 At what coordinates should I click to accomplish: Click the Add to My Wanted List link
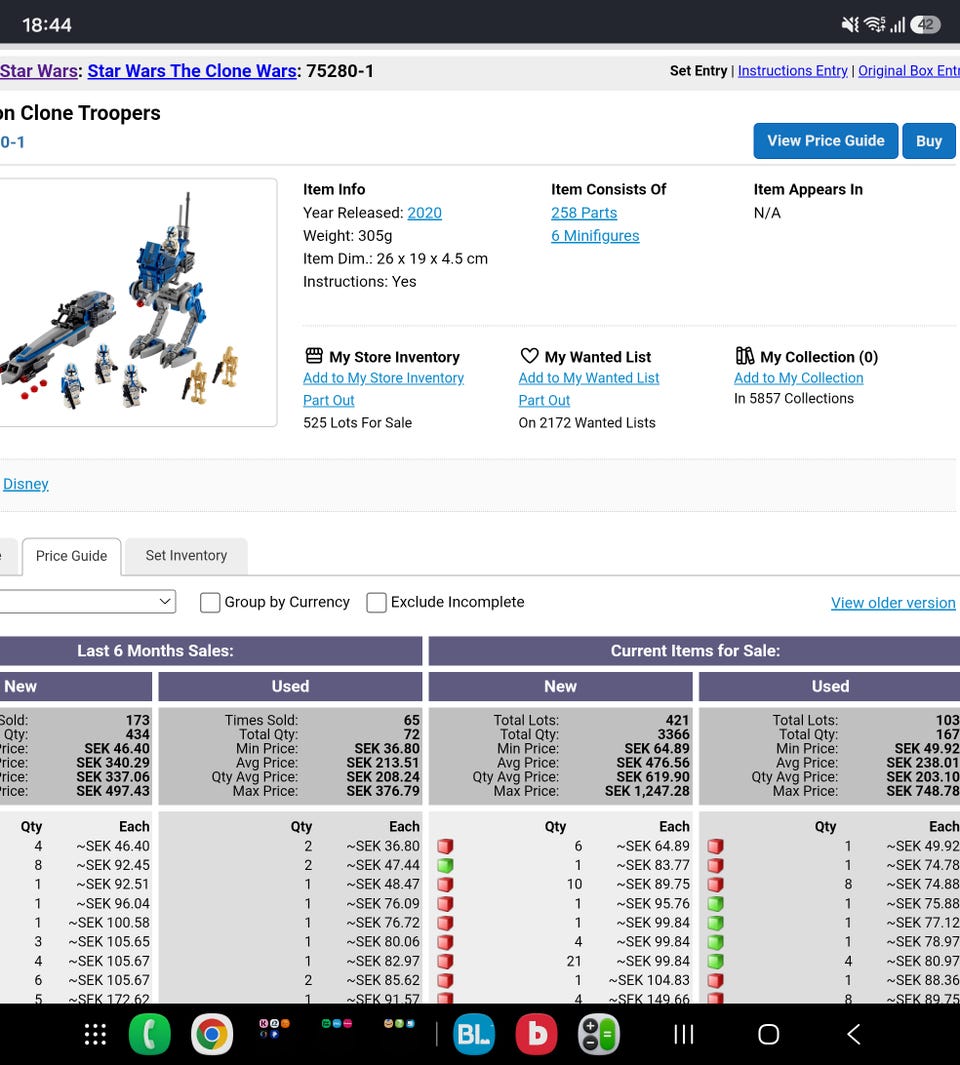pyautogui.click(x=589, y=378)
